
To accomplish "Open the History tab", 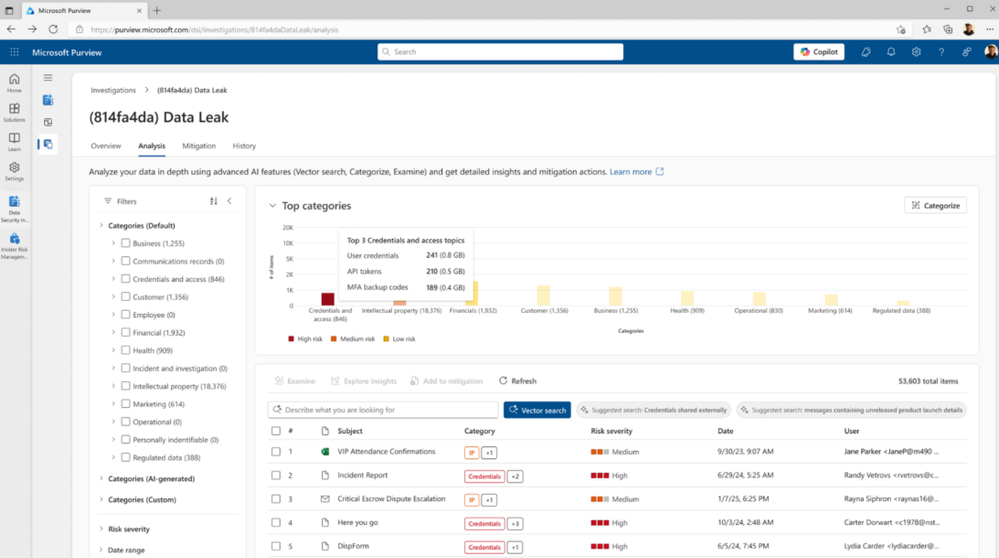I will pyautogui.click(x=244, y=146).
